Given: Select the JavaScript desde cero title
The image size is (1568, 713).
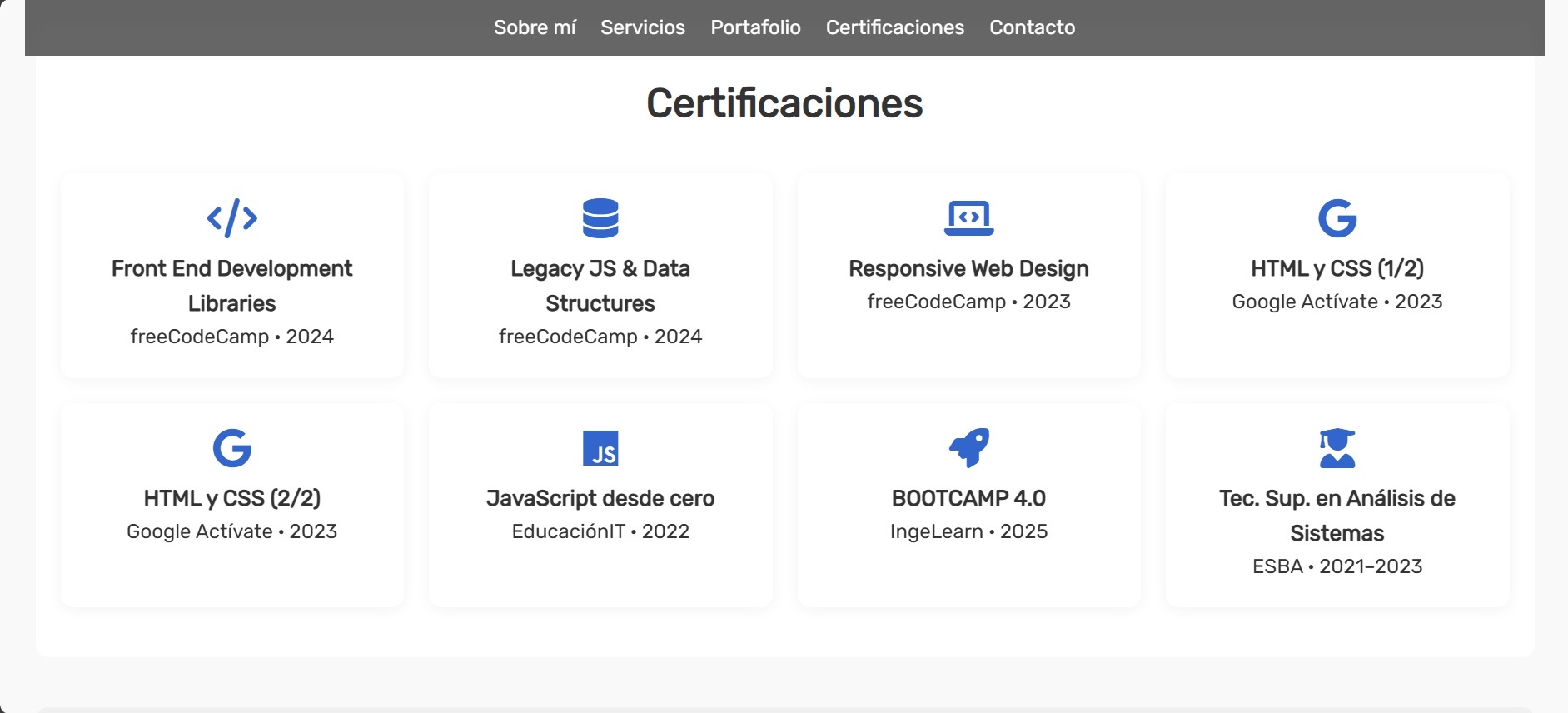Looking at the screenshot, I should [600, 498].
